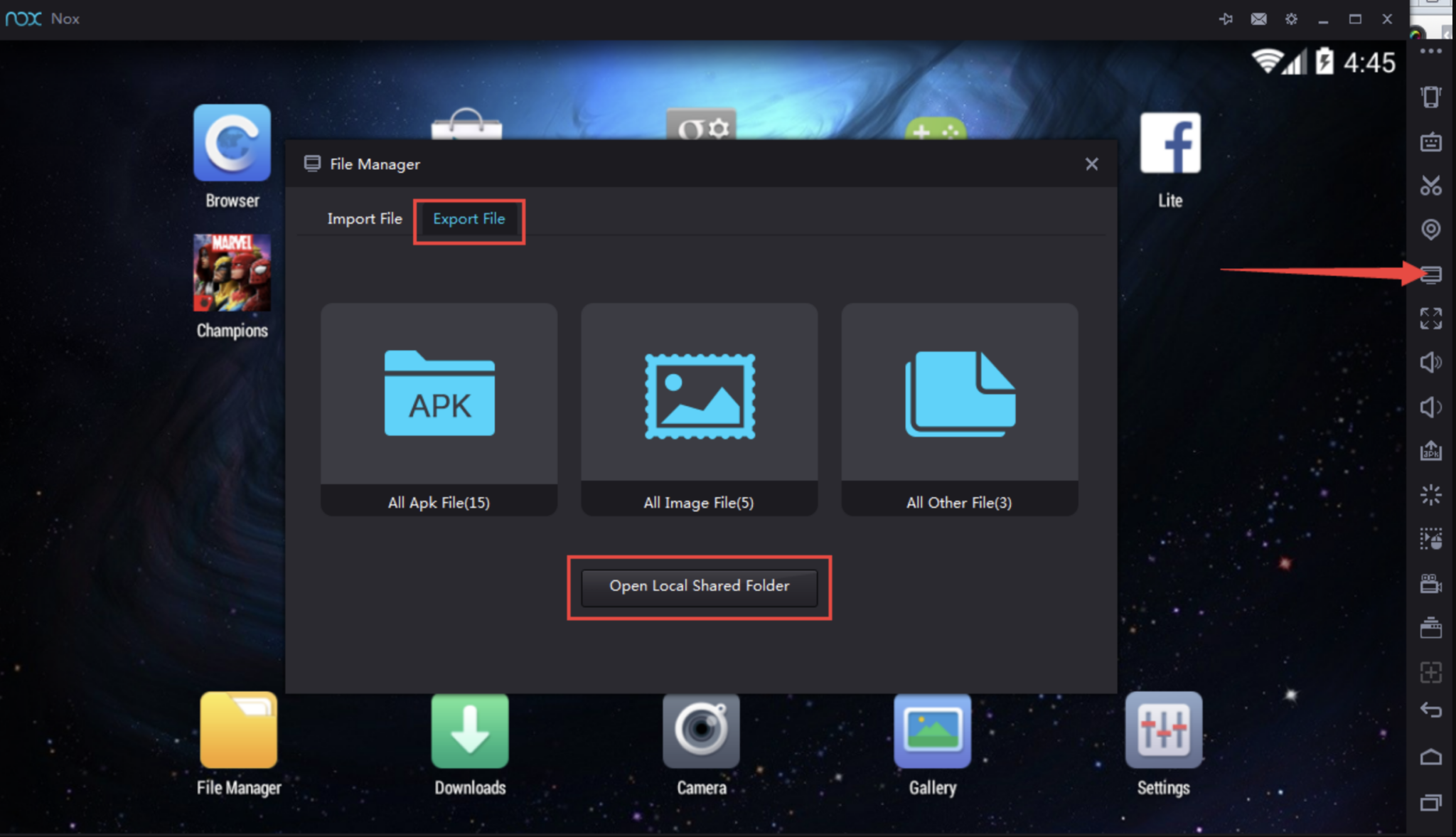Screen dimensions: 1456x837
Task: Open the video recorder sidebar icon
Action: pos(1430,584)
